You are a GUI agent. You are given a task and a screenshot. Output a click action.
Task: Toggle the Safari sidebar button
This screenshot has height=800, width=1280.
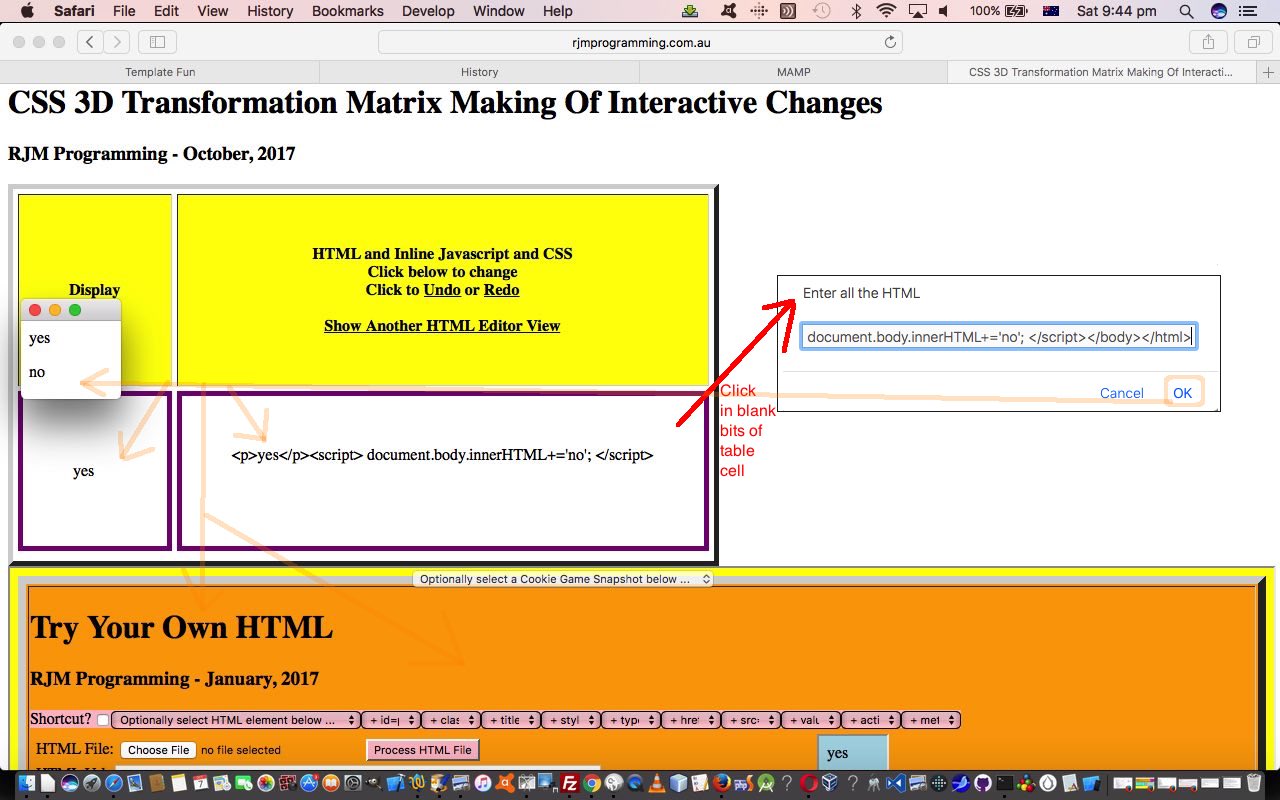pyautogui.click(x=157, y=42)
